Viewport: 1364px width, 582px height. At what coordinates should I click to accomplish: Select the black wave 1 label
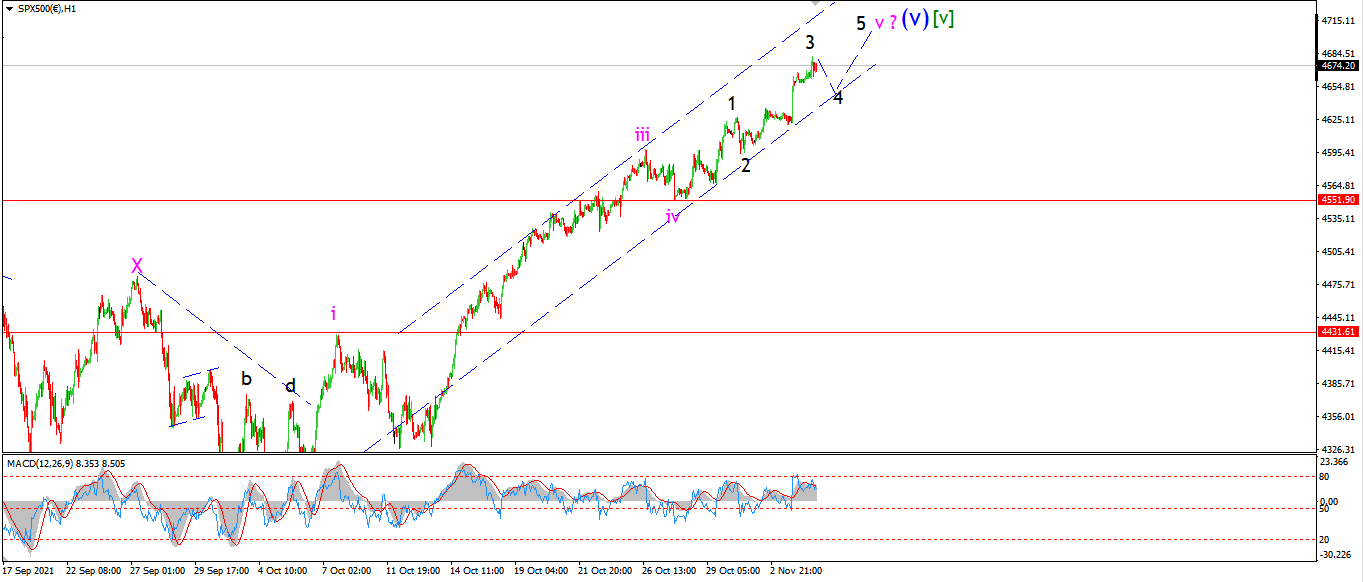tap(732, 103)
